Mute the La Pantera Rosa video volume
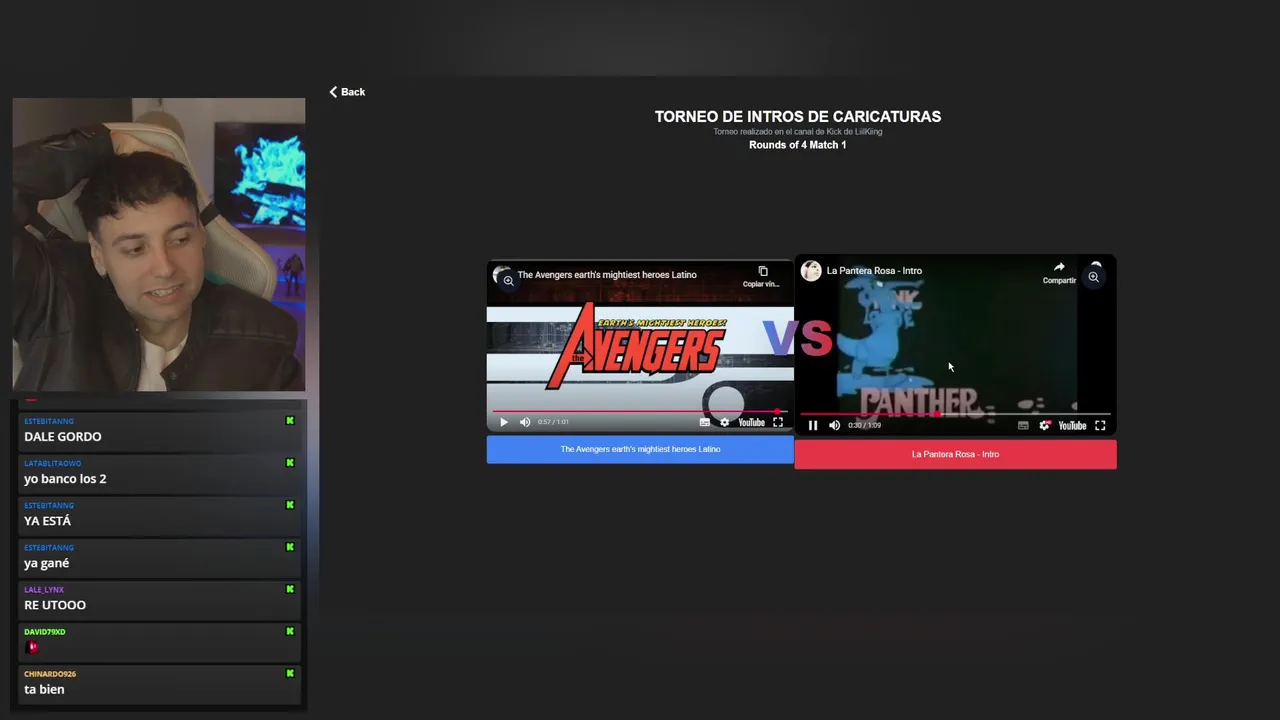This screenshot has height=720, width=1280. 834,425
